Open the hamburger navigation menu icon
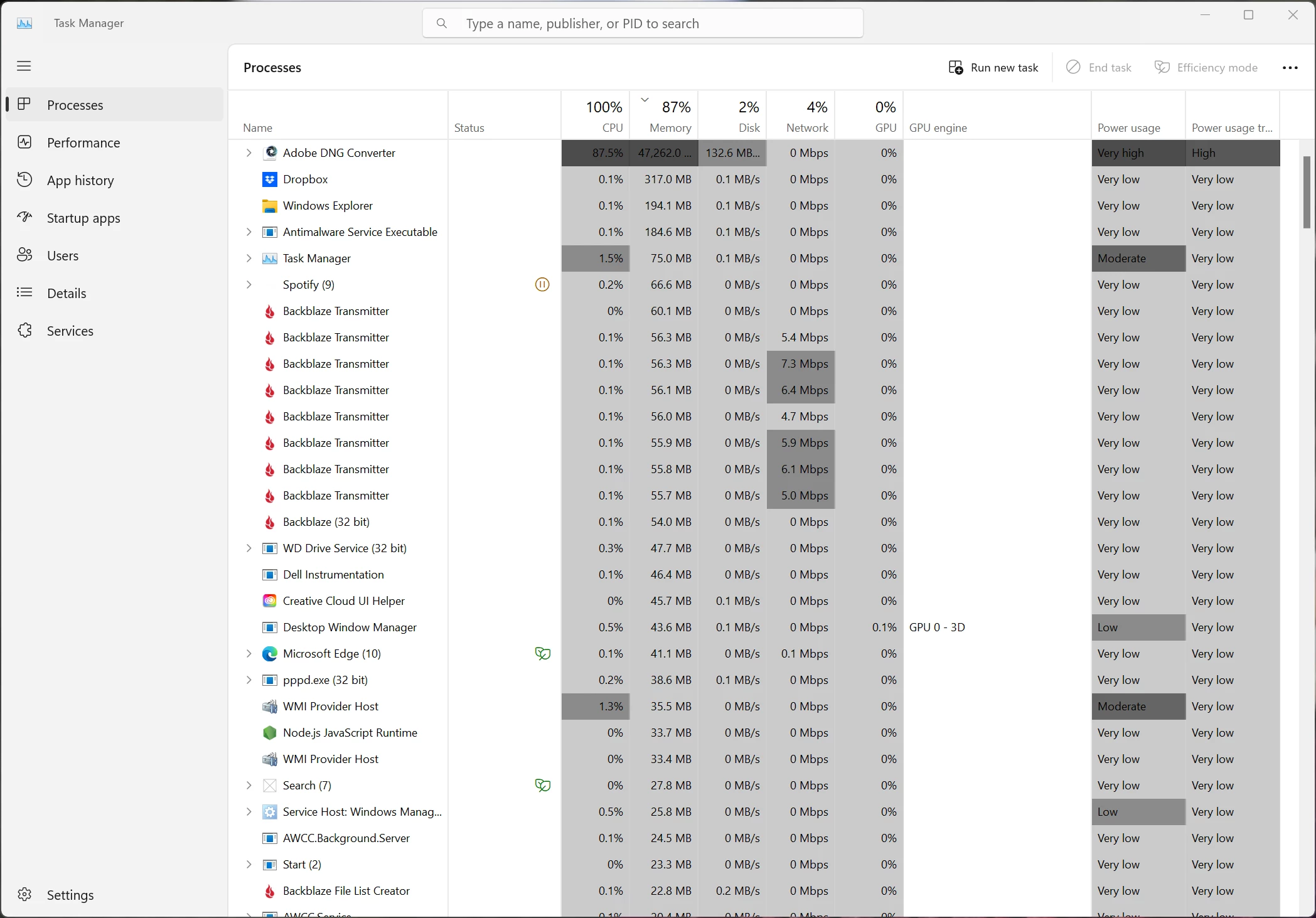1316x918 pixels. tap(24, 66)
